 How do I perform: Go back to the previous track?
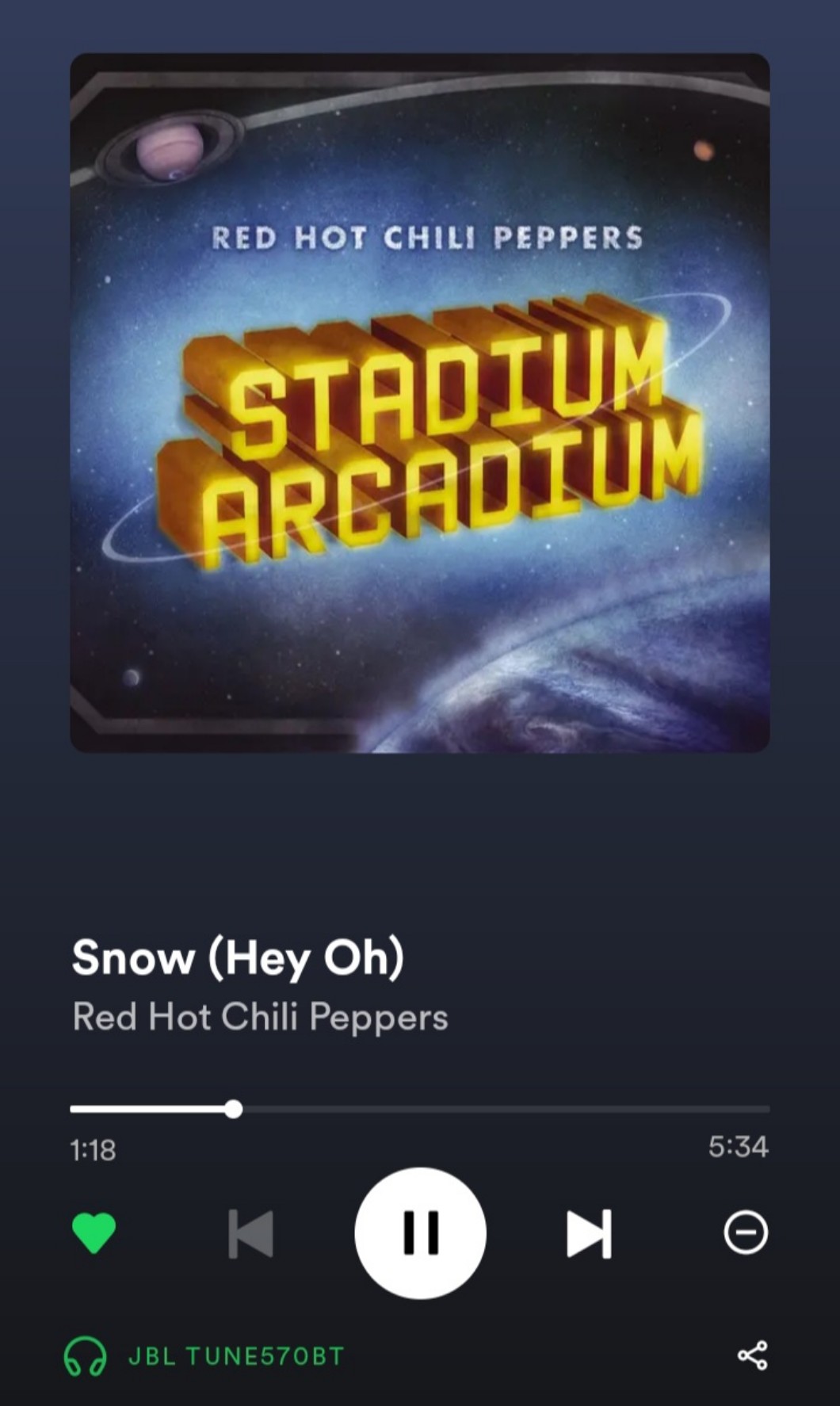[250, 1233]
